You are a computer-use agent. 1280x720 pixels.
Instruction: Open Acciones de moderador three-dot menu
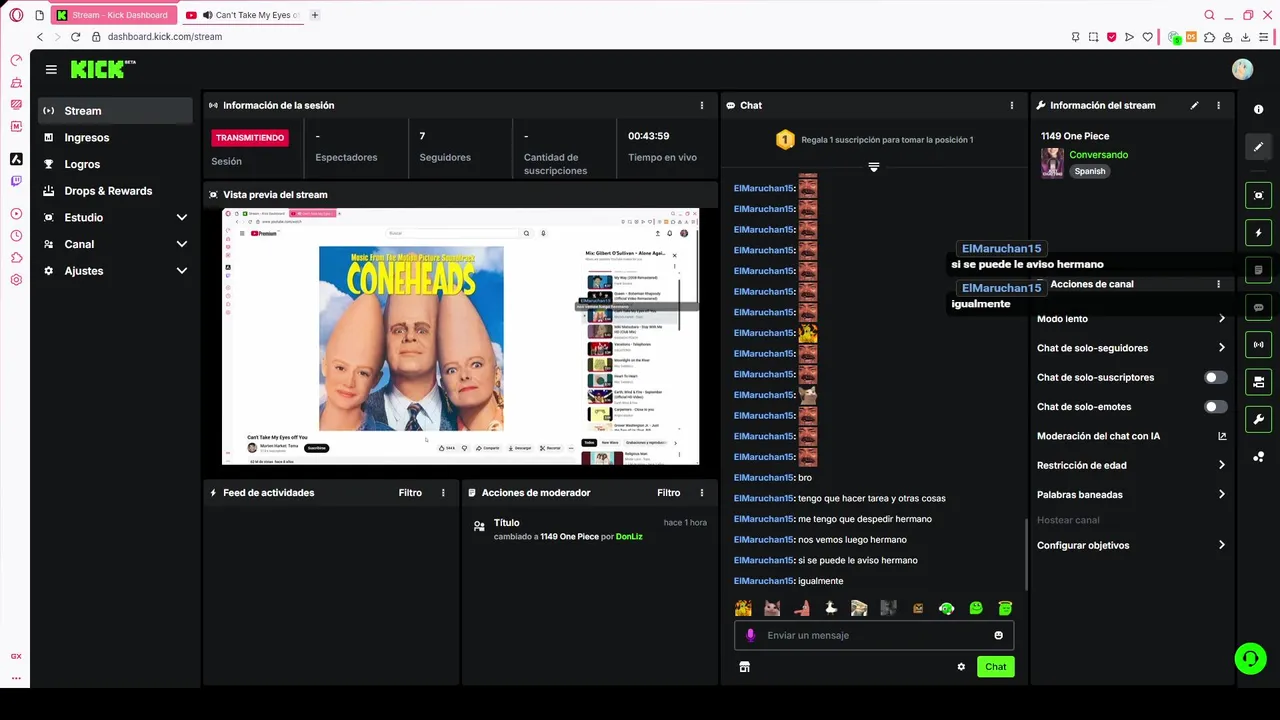coord(702,493)
